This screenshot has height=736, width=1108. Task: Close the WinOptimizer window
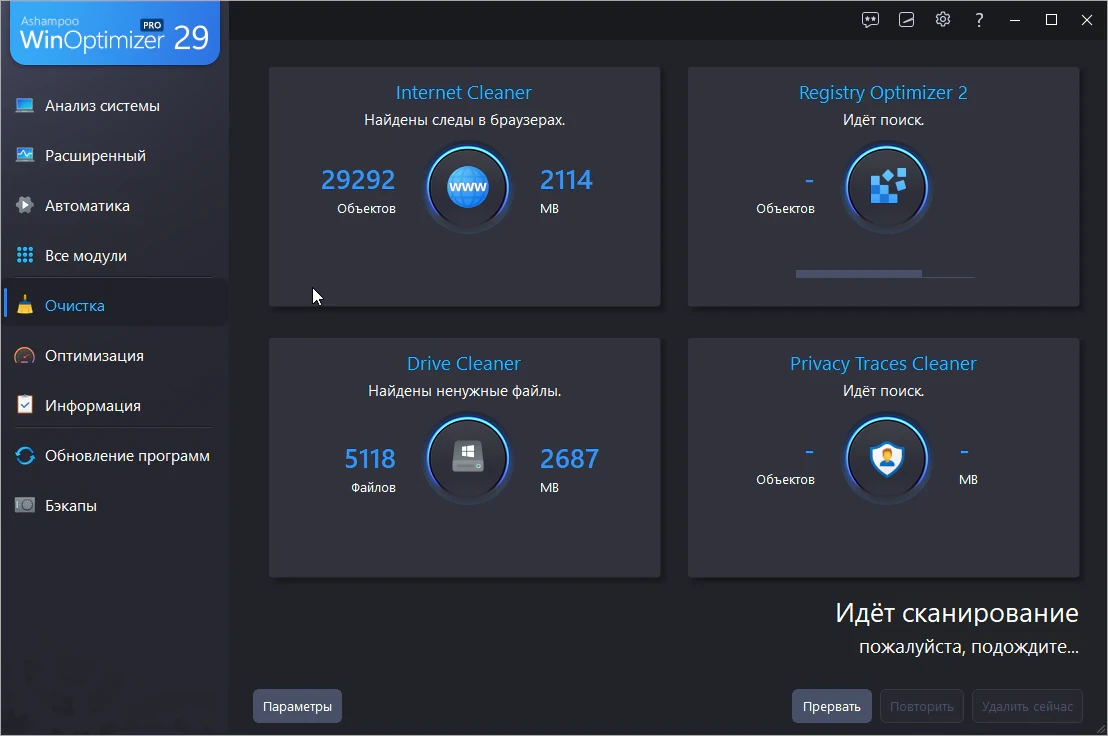point(1087,20)
